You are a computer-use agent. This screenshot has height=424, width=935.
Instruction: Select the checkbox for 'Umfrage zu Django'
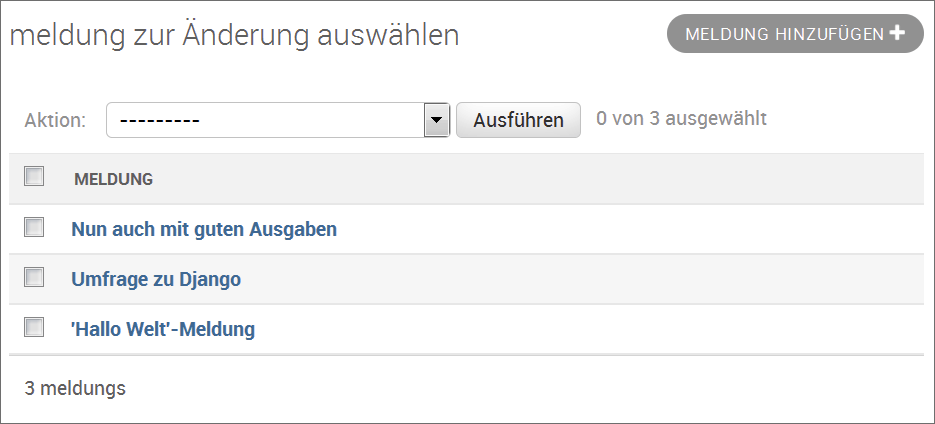pyautogui.click(x=34, y=277)
